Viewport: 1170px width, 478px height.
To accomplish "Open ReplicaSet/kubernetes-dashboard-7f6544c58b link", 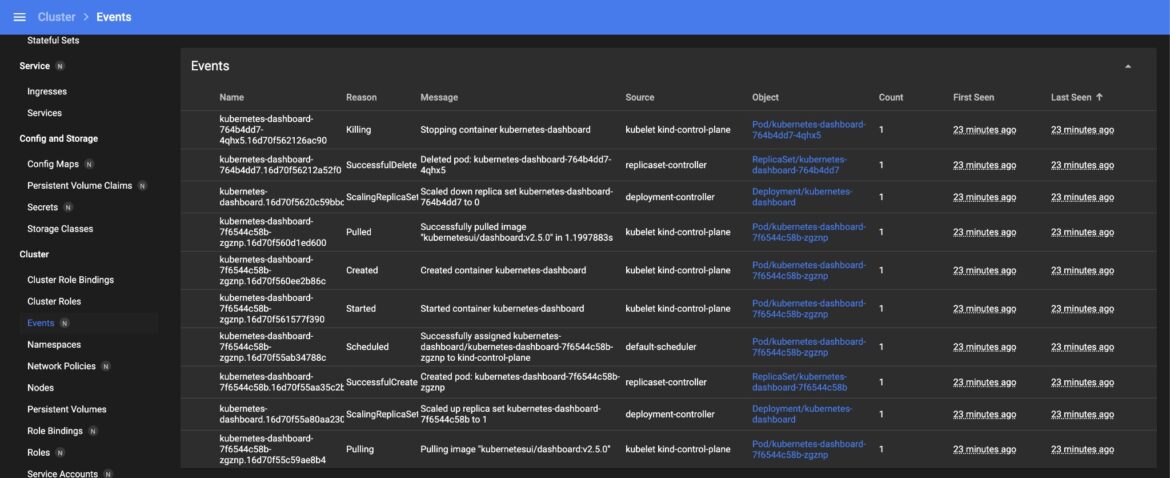I will tap(800, 382).
